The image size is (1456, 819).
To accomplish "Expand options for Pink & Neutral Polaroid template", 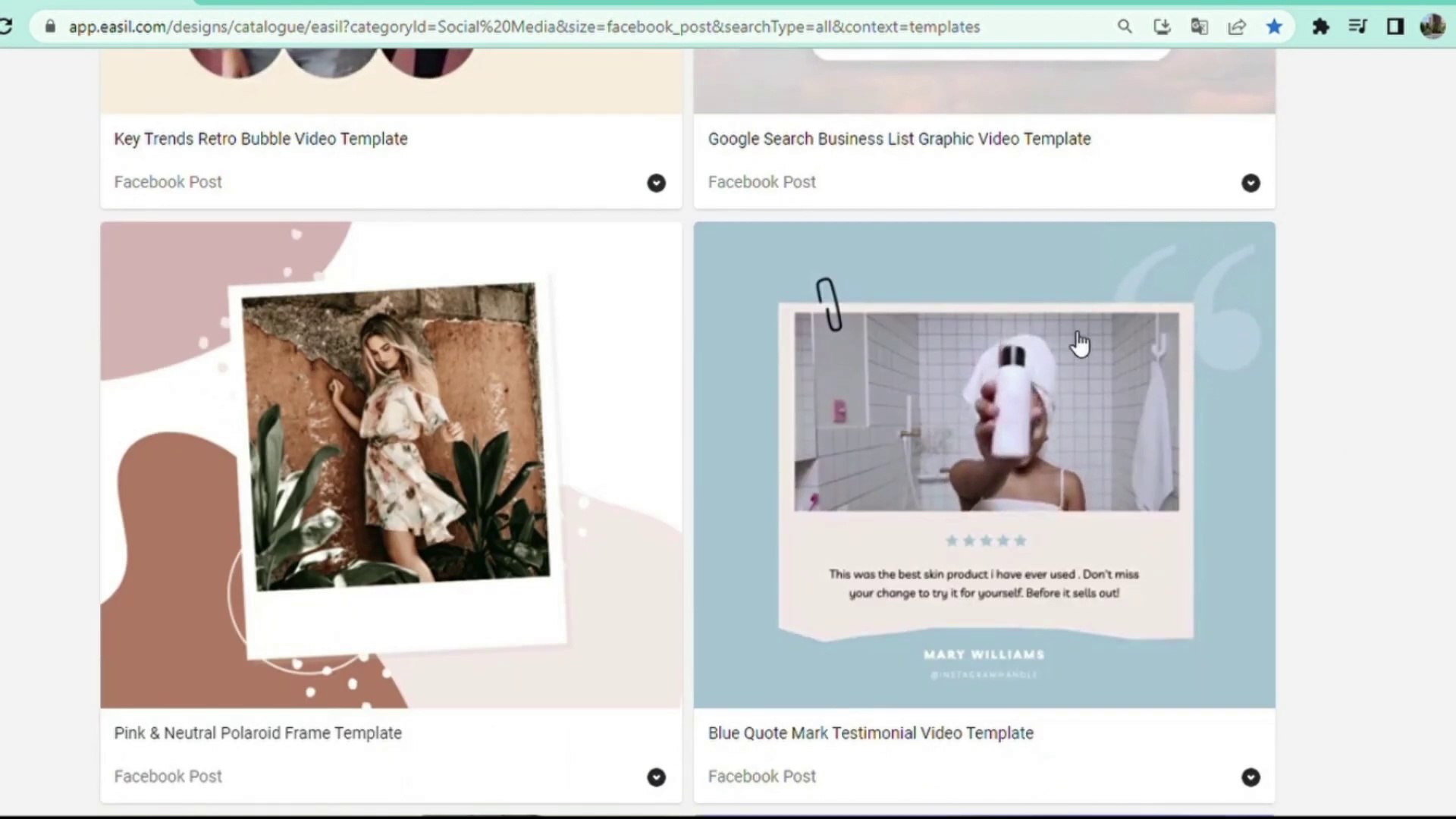I will pos(656,777).
